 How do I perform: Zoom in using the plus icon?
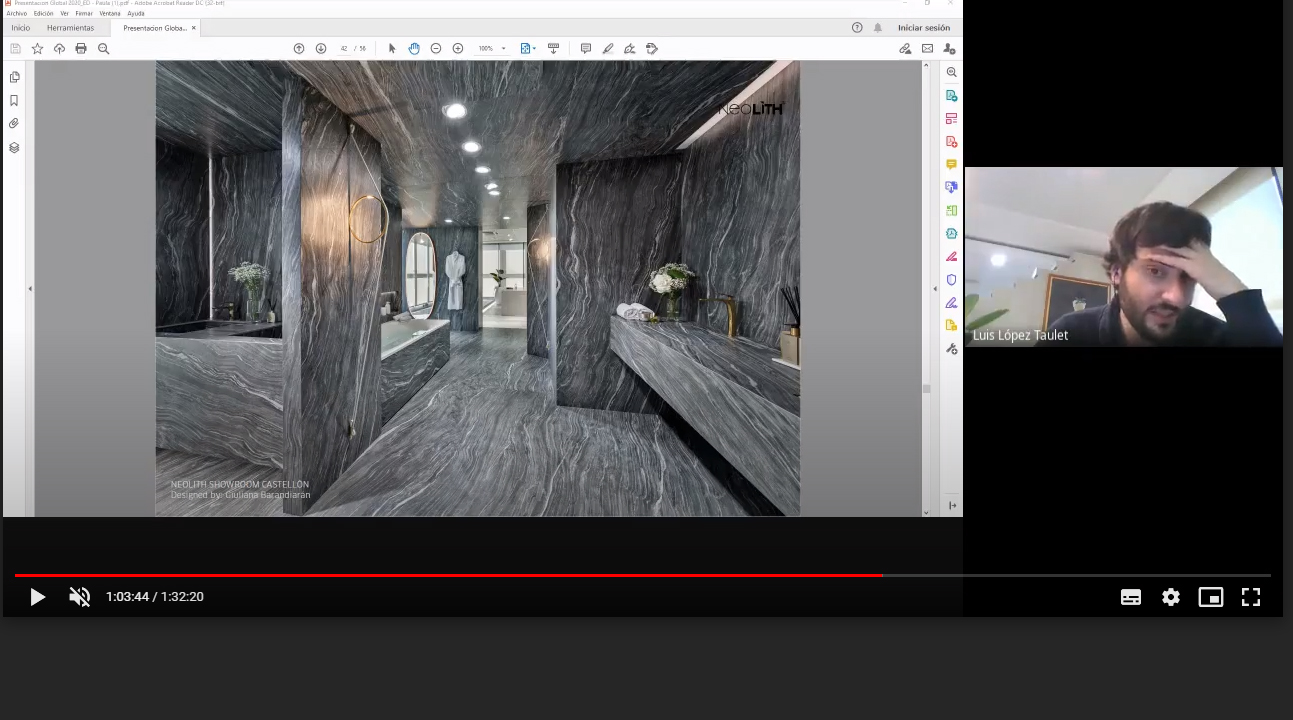coord(458,48)
